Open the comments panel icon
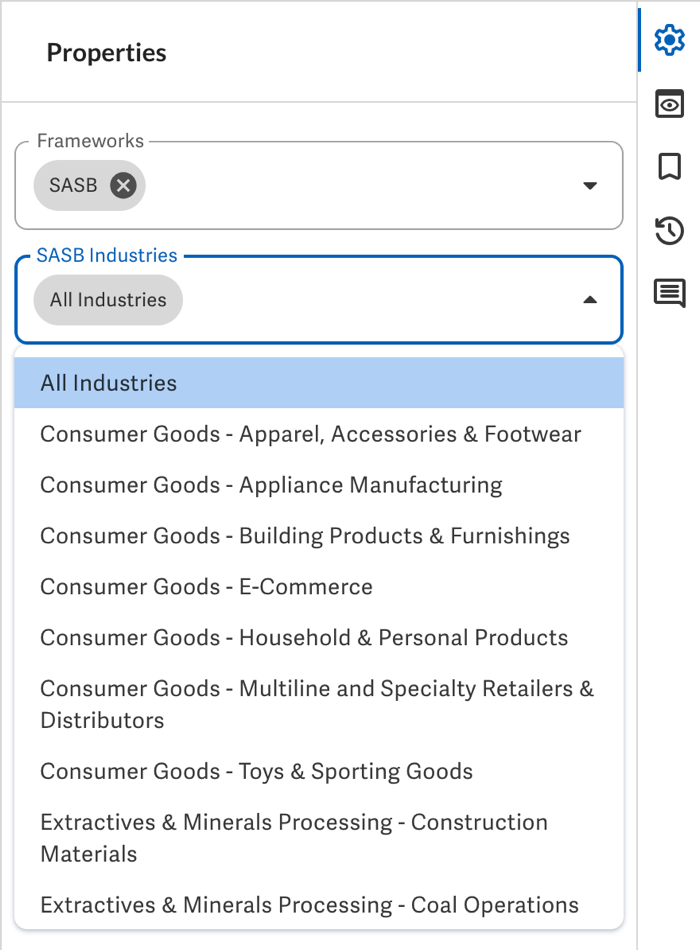 pos(669,293)
